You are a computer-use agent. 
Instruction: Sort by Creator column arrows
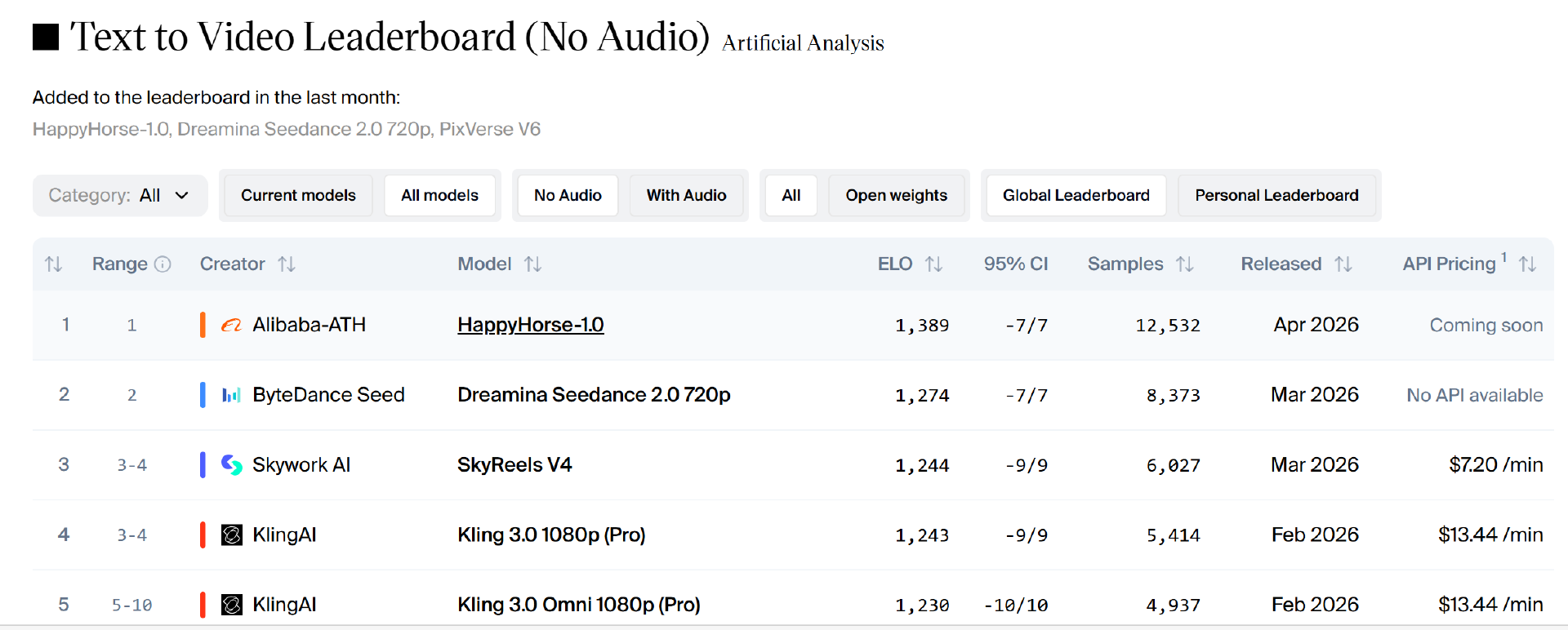[x=287, y=264]
